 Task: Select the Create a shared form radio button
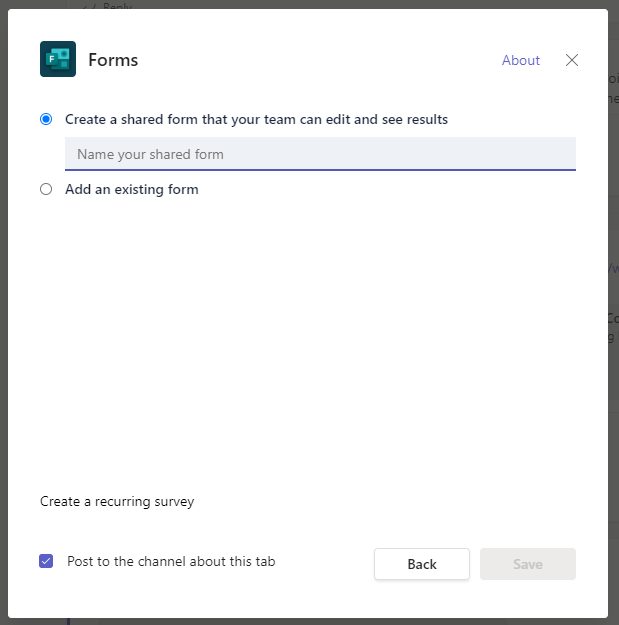(46, 119)
